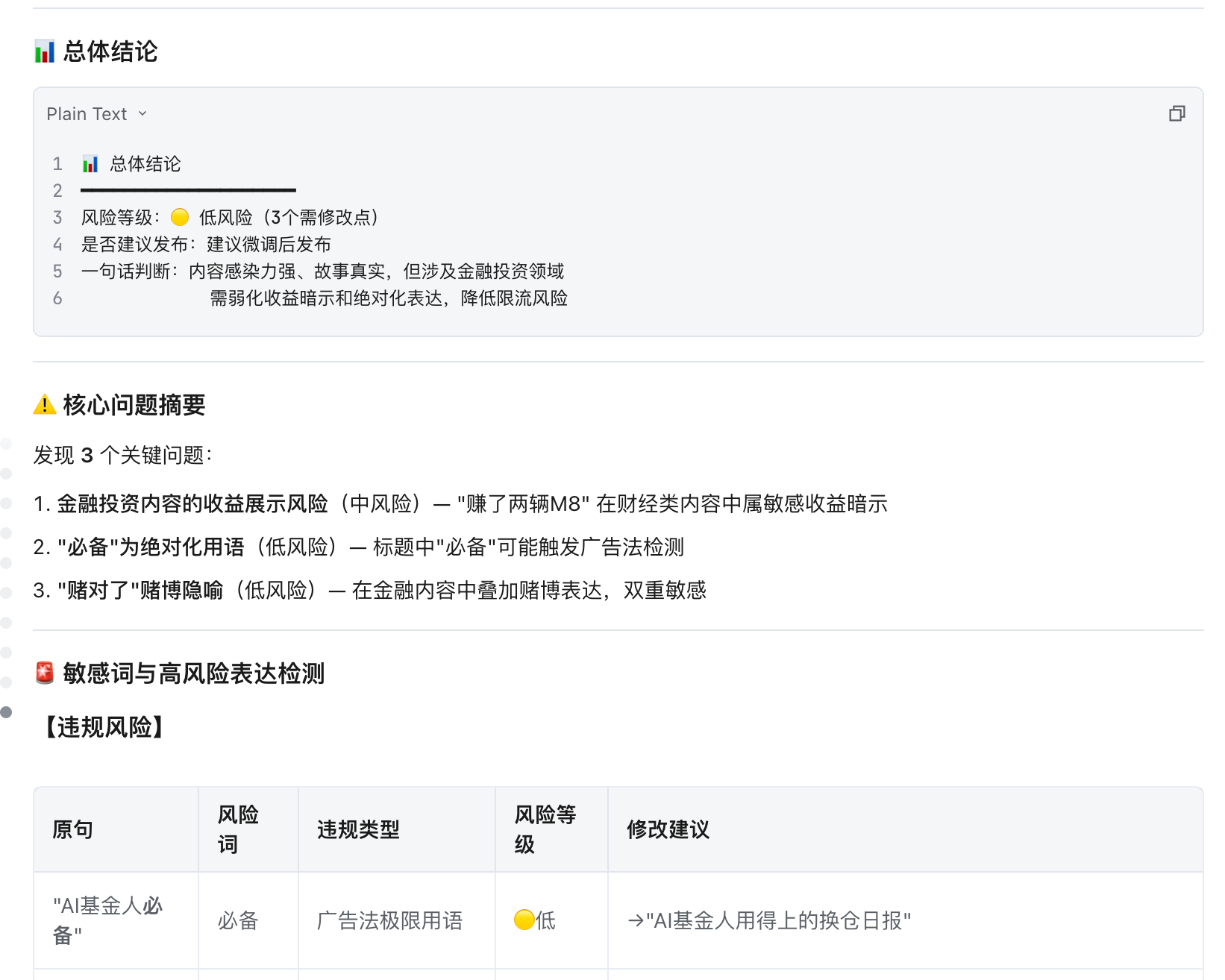Click the first light outline dot in left margin
Screen dimensions: 1225x980
point(6,444)
